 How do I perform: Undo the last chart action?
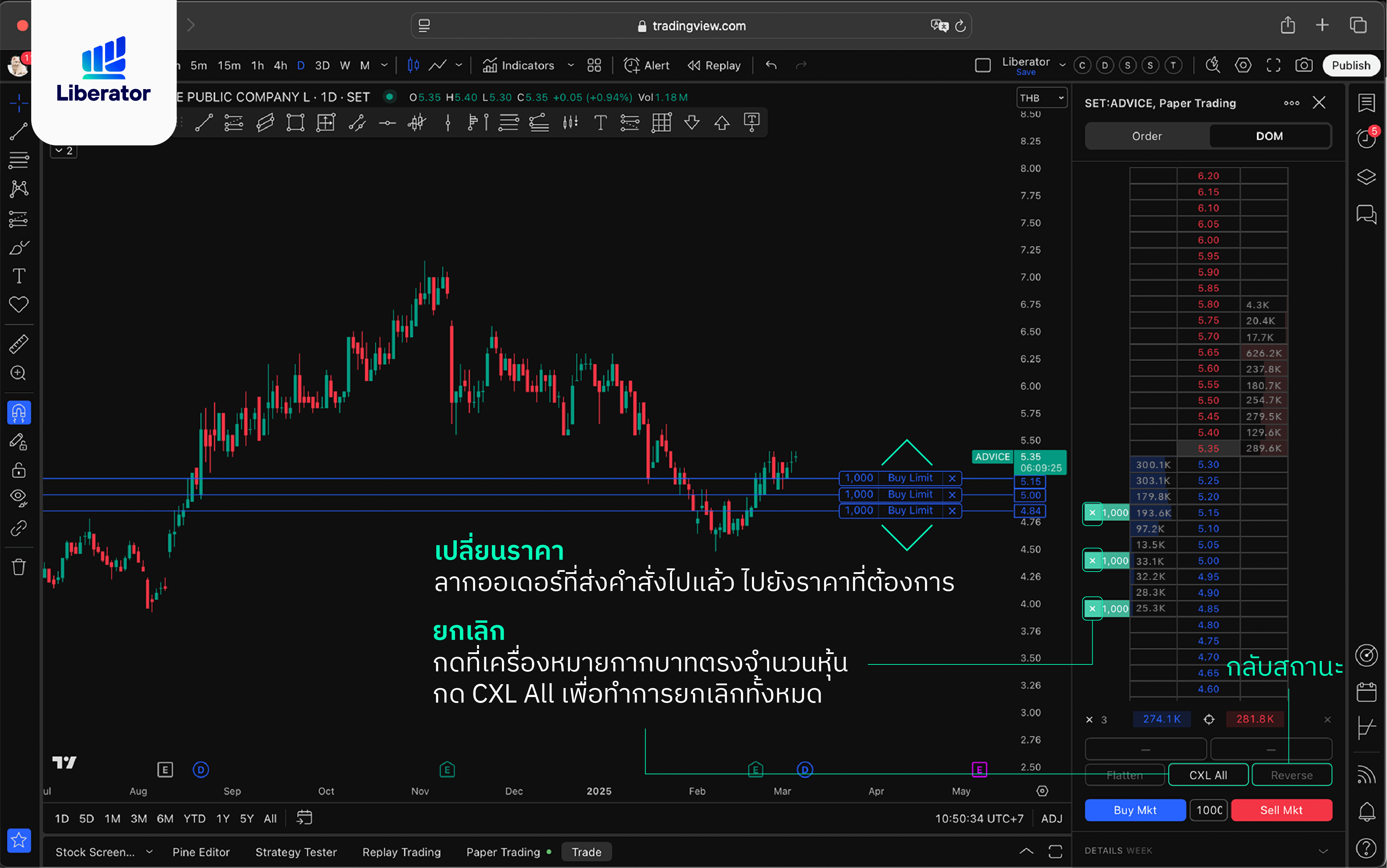[x=771, y=66]
